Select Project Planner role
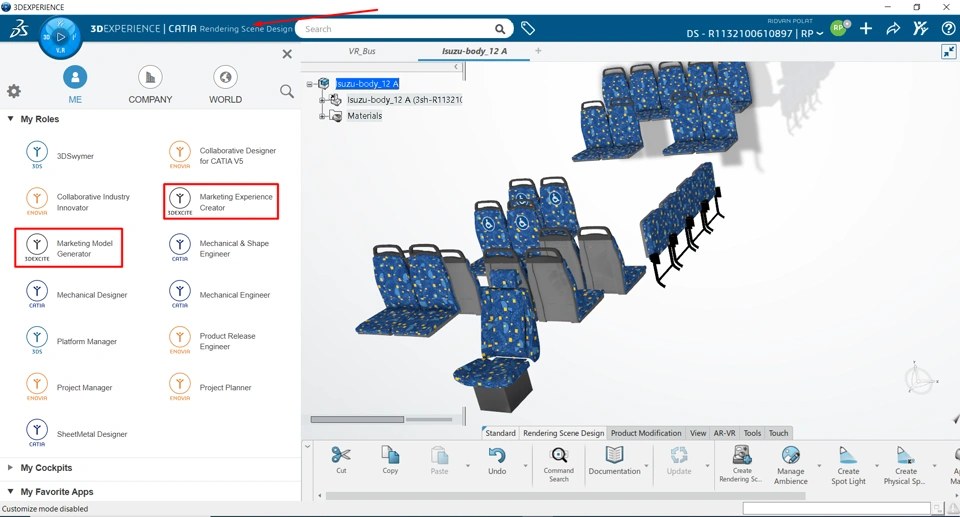The height and width of the screenshot is (517, 960). pos(210,387)
